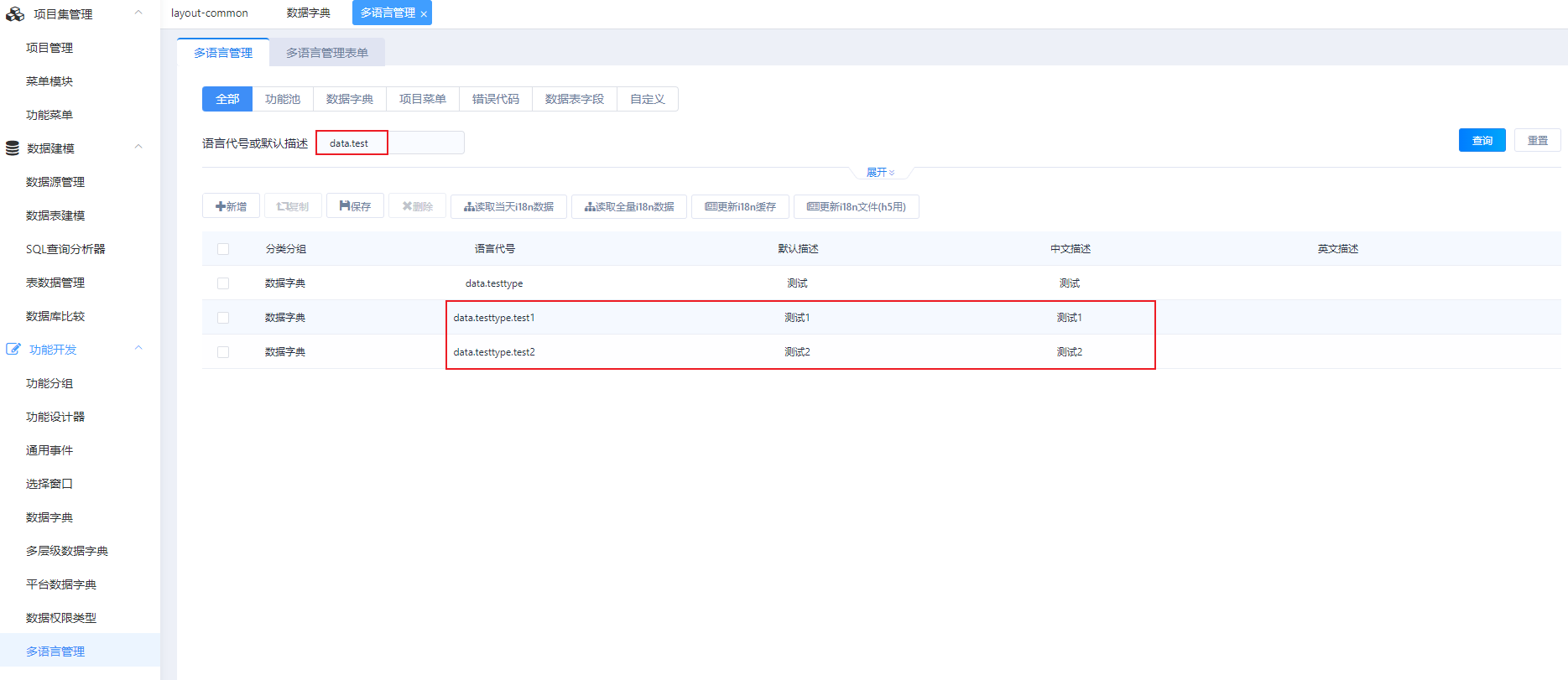Check the data.testtype.test2 row checkbox
Viewport: 1568px width, 680px height.
pyautogui.click(x=223, y=352)
